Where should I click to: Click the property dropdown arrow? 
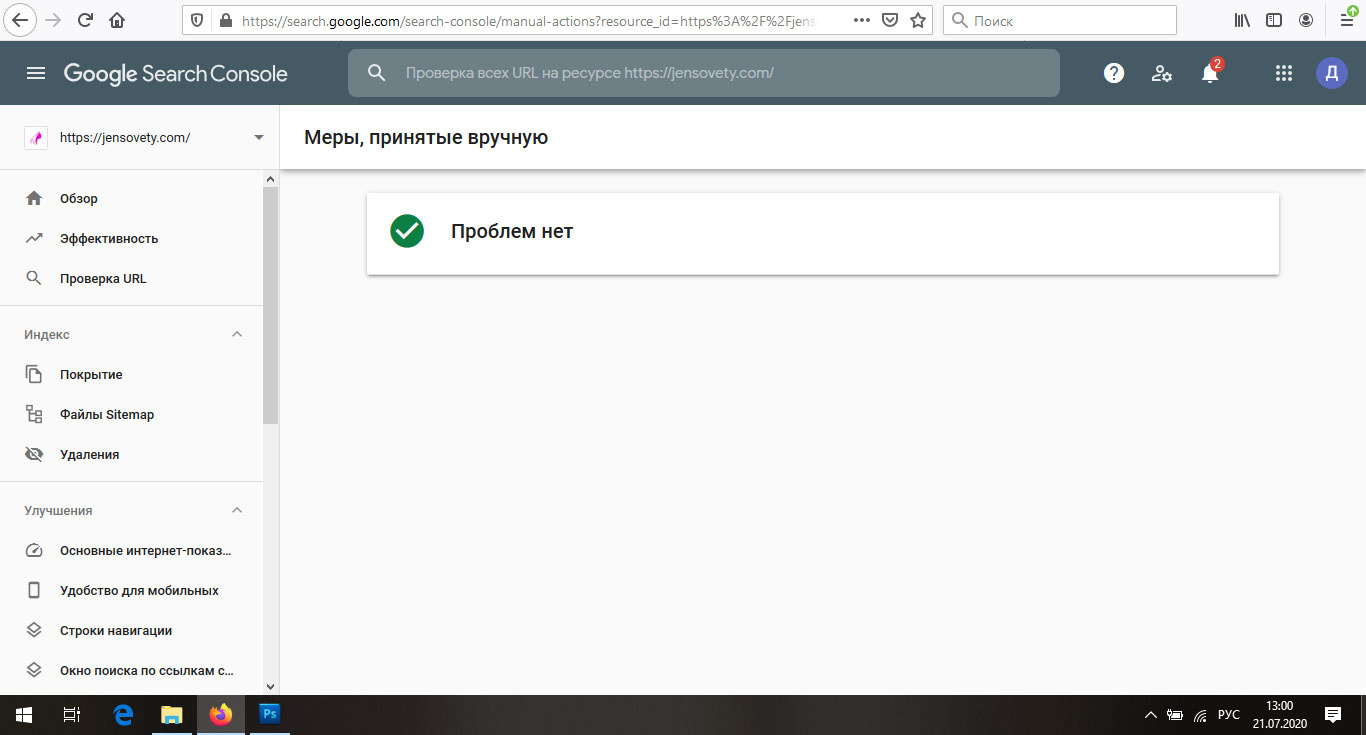259,138
